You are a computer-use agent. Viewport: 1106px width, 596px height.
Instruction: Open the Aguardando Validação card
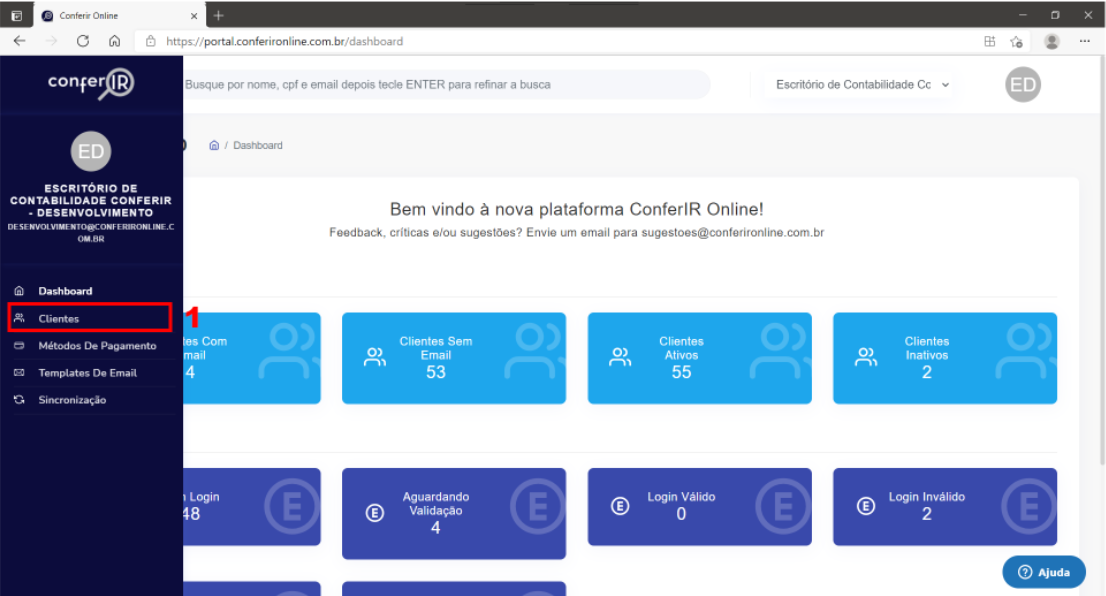pyautogui.click(x=454, y=513)
